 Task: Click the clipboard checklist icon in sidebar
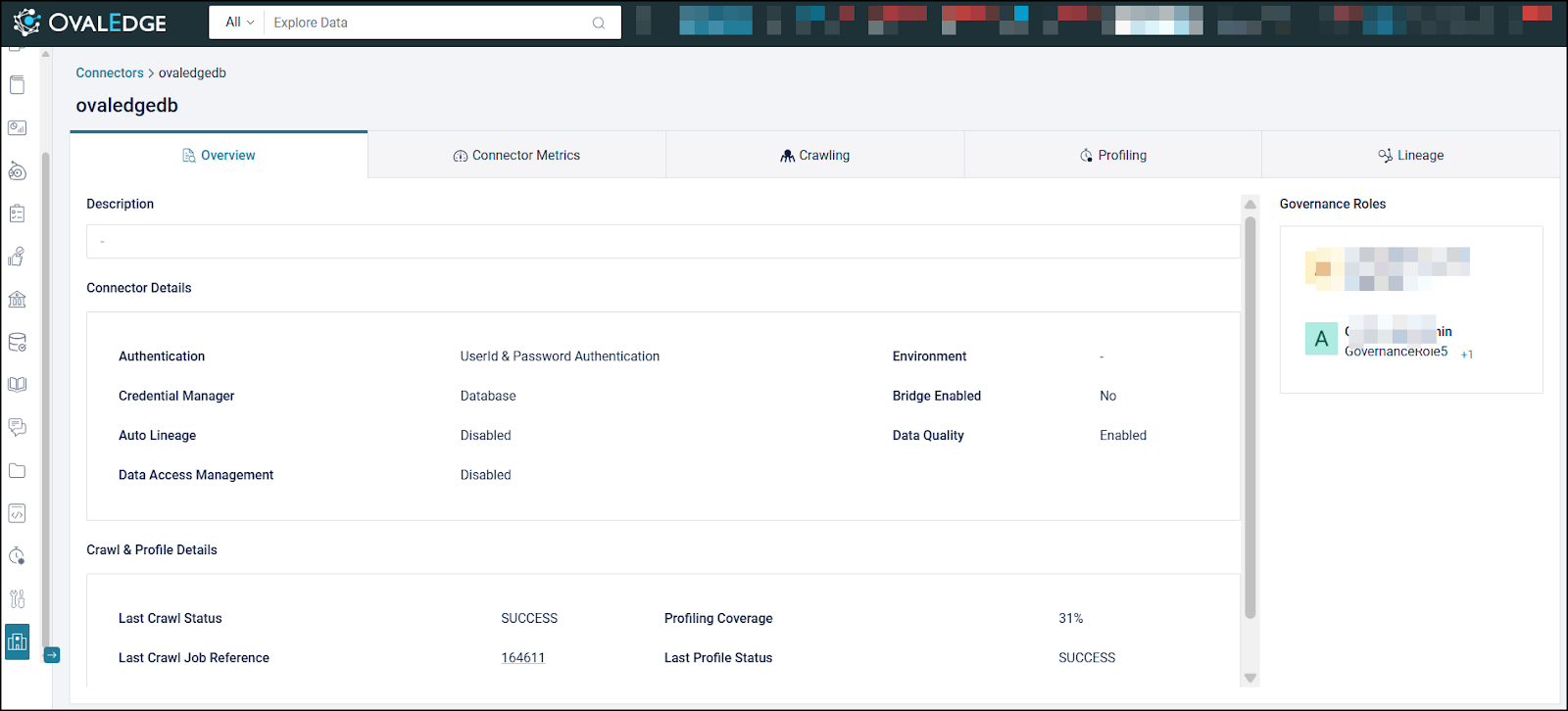pyautogui.click(x=17, y=213)
